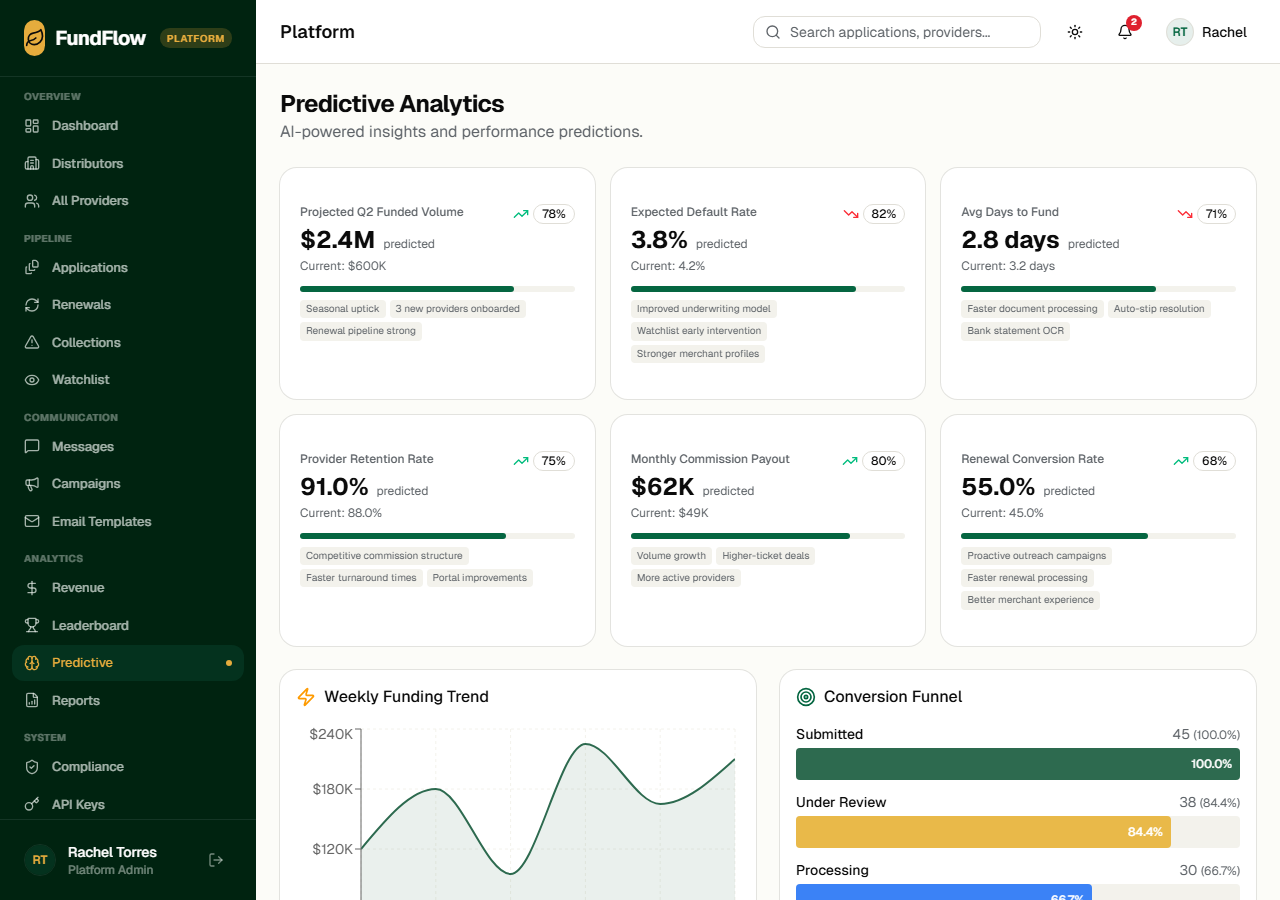Click the Predictive brain icon
Image resolution: width=1280 pixels, height=900 pixels.
pos(32,663)
